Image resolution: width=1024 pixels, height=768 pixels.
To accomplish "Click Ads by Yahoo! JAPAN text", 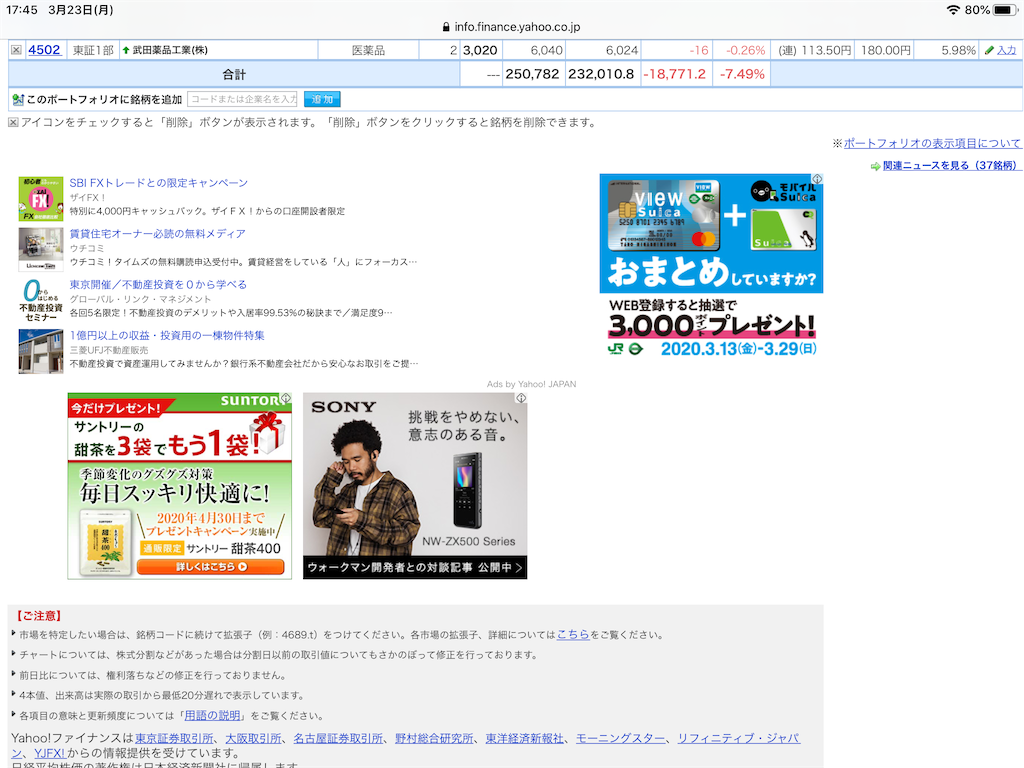I will [x=532, y=384].
